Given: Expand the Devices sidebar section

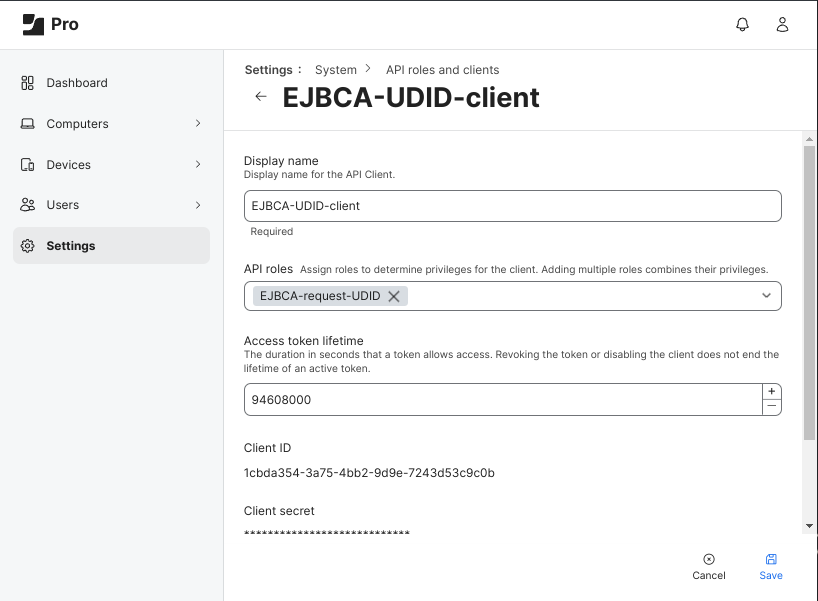Looking at the screenshot, I should pos(200,164).
